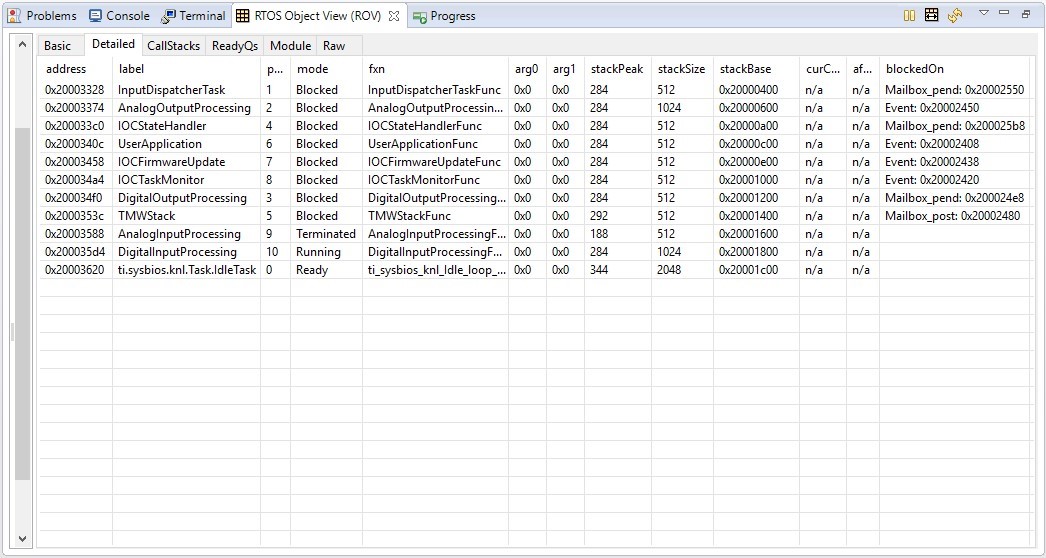Click the Ready mode cell
1046x558 pixels.
[327, 270]
